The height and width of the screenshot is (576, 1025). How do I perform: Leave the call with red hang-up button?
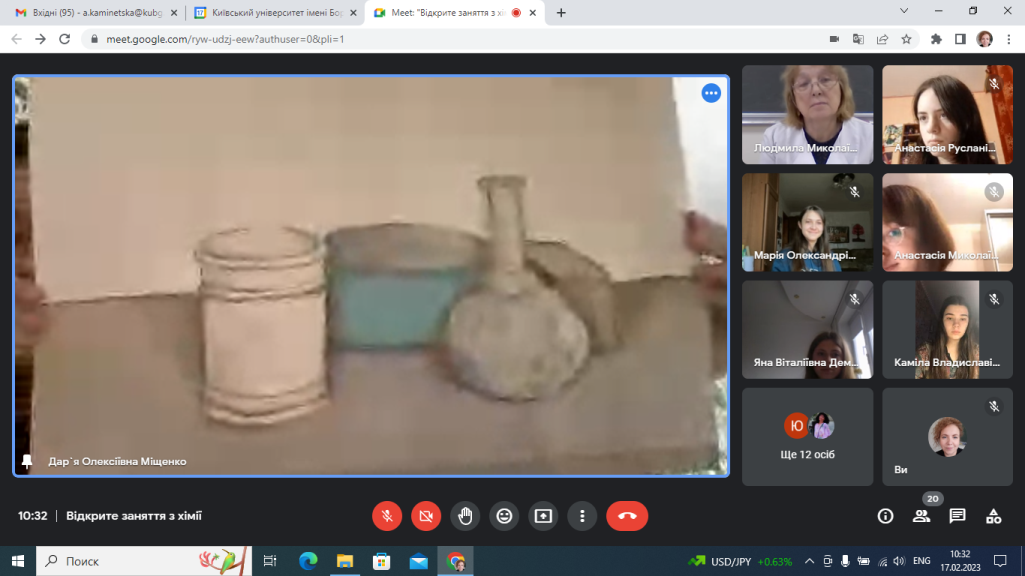pos(627,516)
